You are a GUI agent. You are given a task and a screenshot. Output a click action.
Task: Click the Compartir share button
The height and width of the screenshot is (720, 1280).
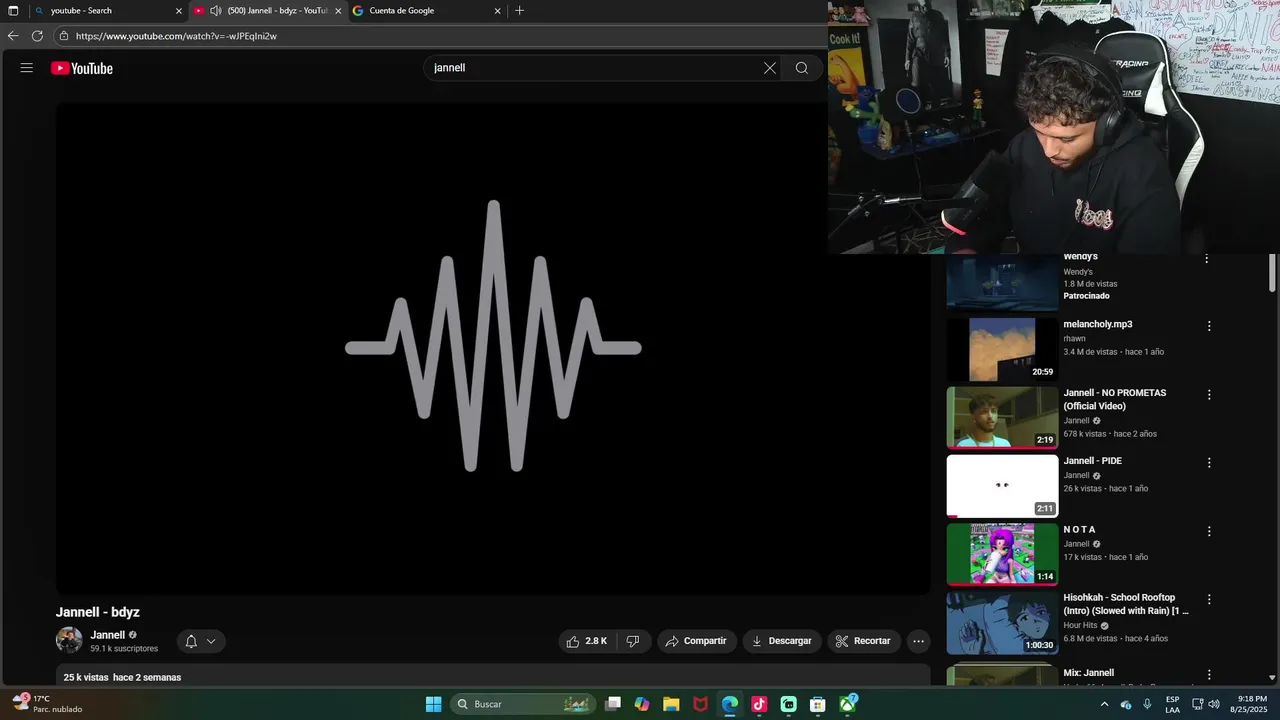click(697, 641)
